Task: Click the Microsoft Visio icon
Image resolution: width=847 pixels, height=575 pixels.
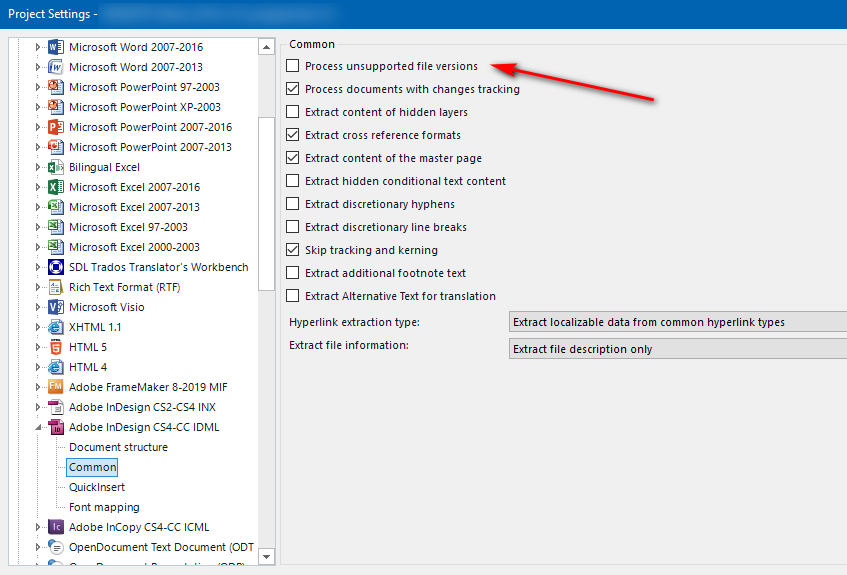Action: click(56, 307)
